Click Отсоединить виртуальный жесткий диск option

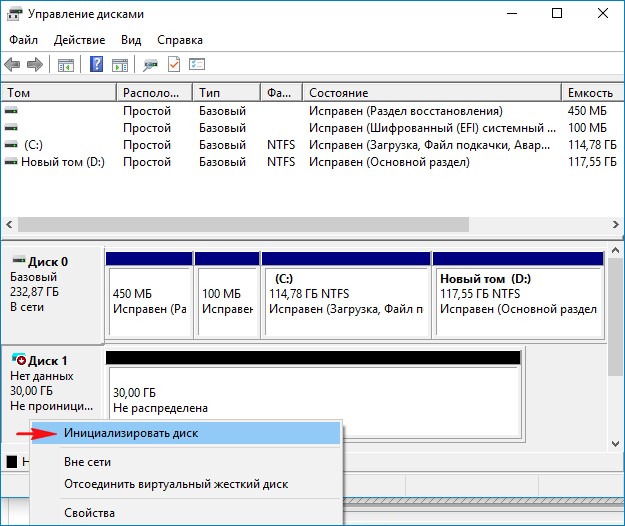[x=175, y=484]
